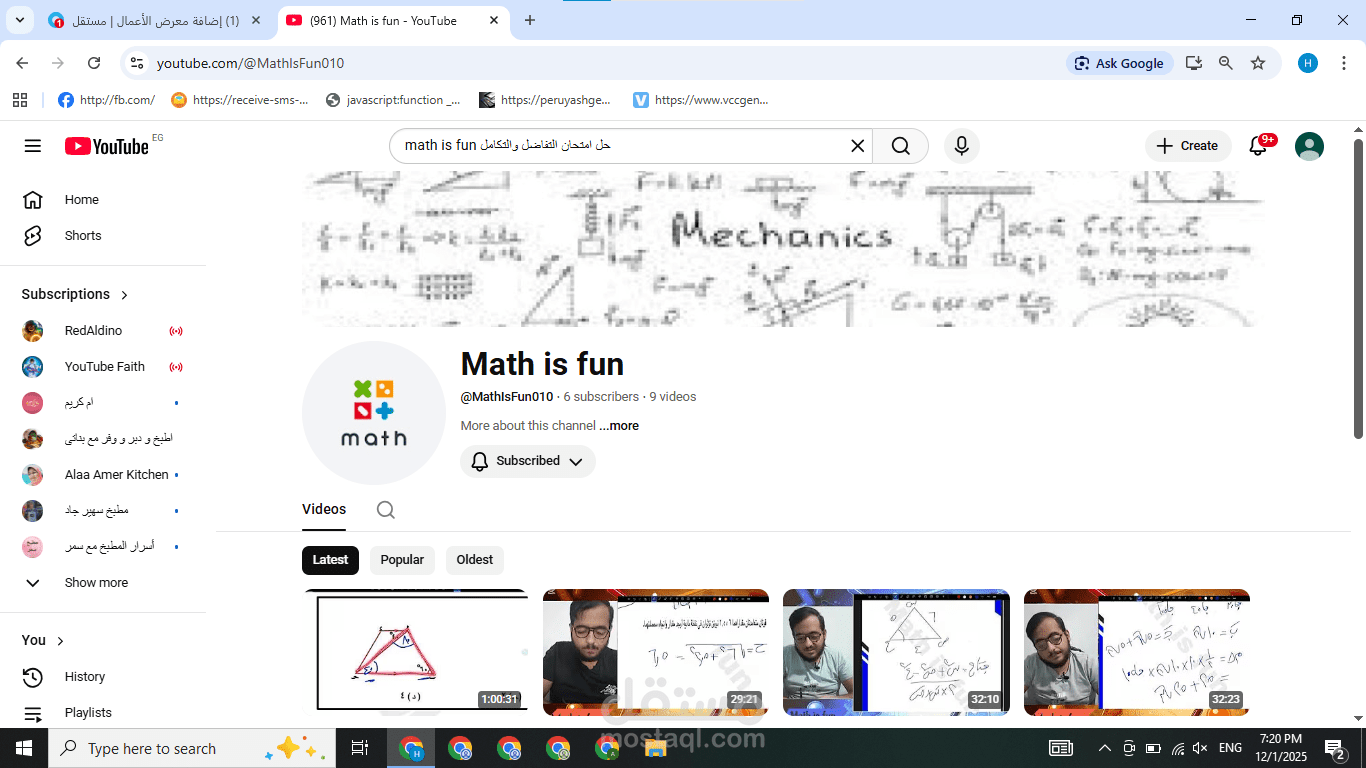Viewport: 1366px width, 768px height.
Task: Open the apps grid in bookmarks bar
Action: [x=20, y=100]
